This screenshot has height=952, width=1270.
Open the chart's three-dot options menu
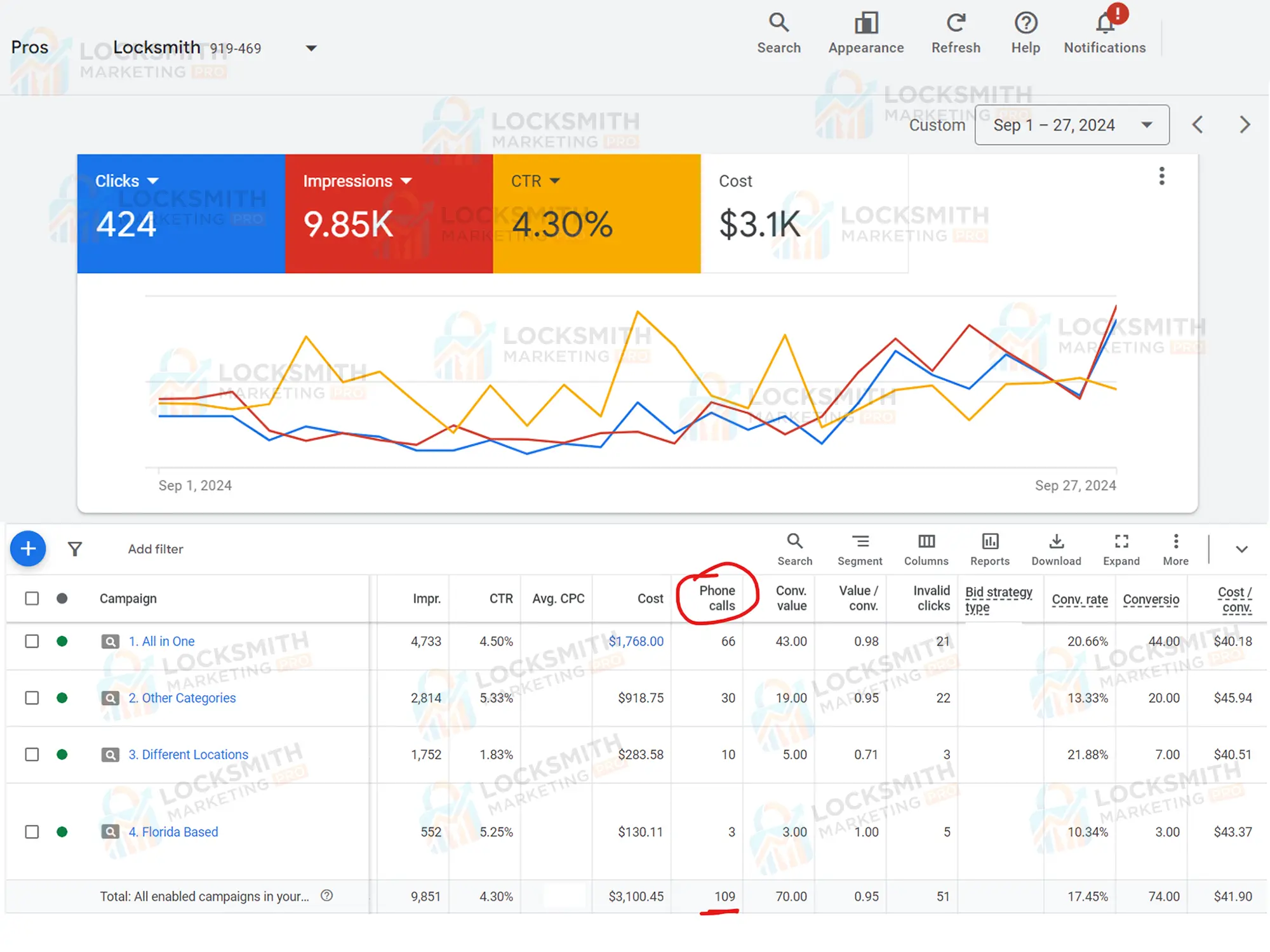click(x=1161, y=176)
